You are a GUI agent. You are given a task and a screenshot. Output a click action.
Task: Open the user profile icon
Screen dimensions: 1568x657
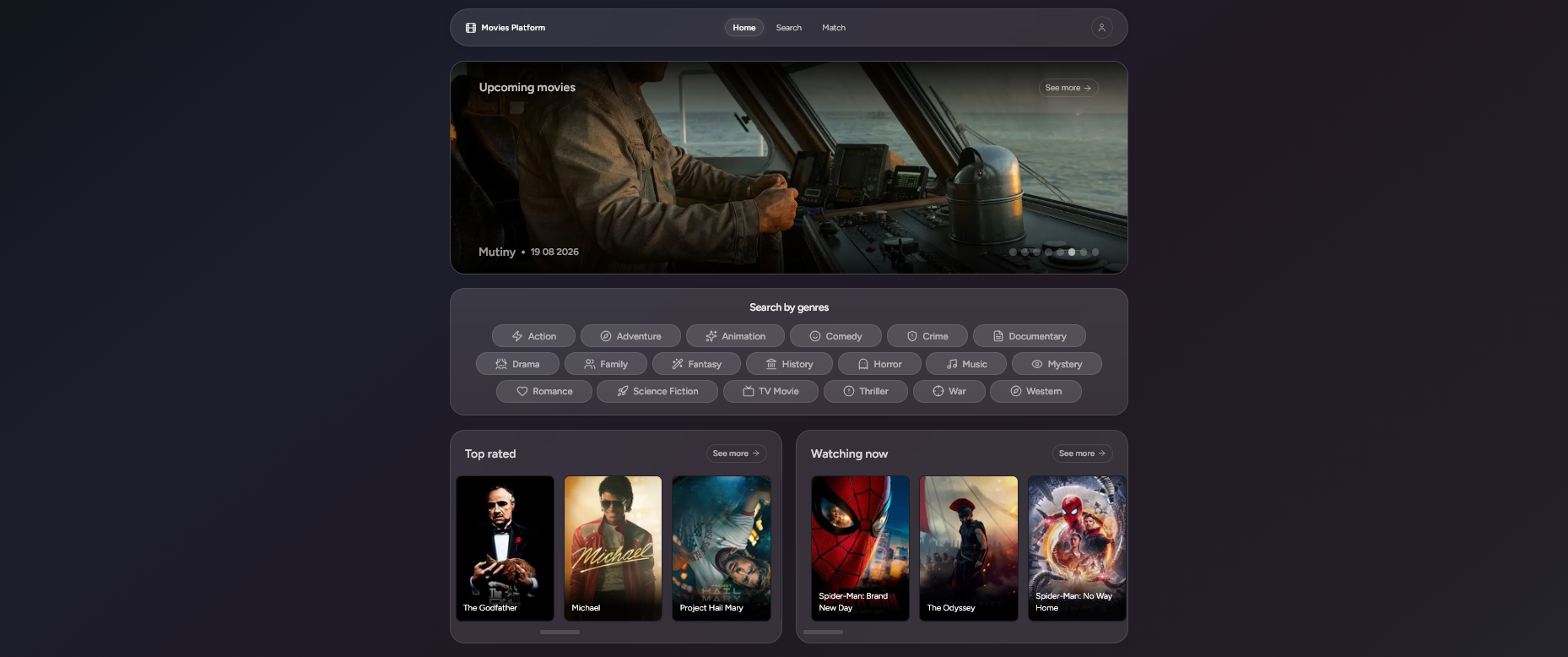click(1101, 28)
